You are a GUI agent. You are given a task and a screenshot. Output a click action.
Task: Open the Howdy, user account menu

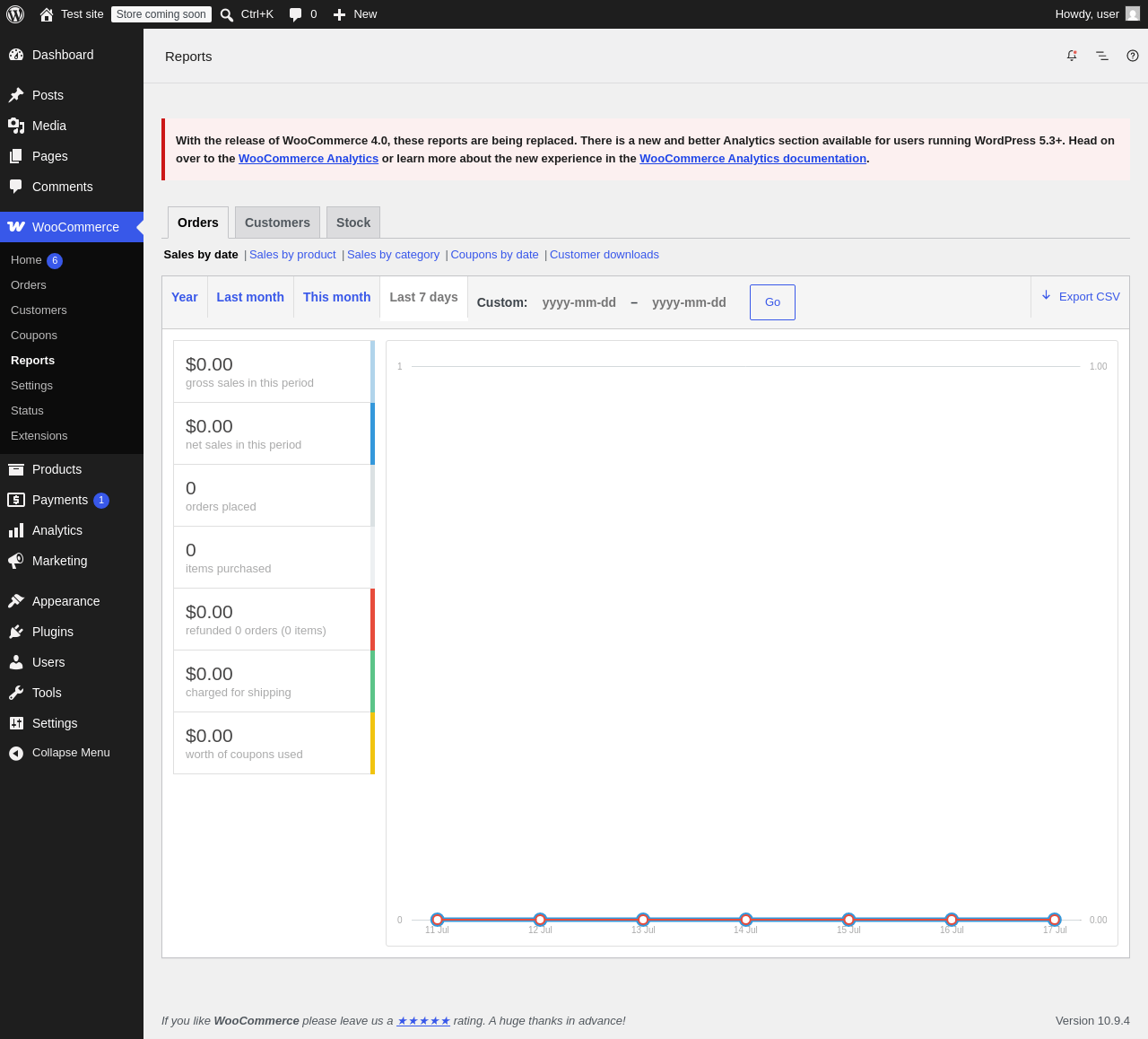click(x=1097, y=14)
